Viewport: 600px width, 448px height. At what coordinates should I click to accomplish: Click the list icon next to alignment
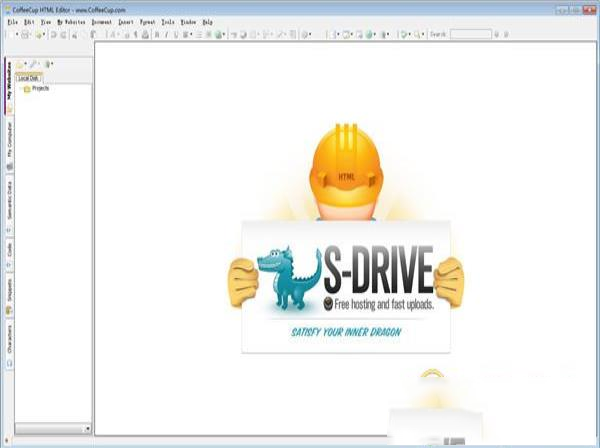point(199,35)
